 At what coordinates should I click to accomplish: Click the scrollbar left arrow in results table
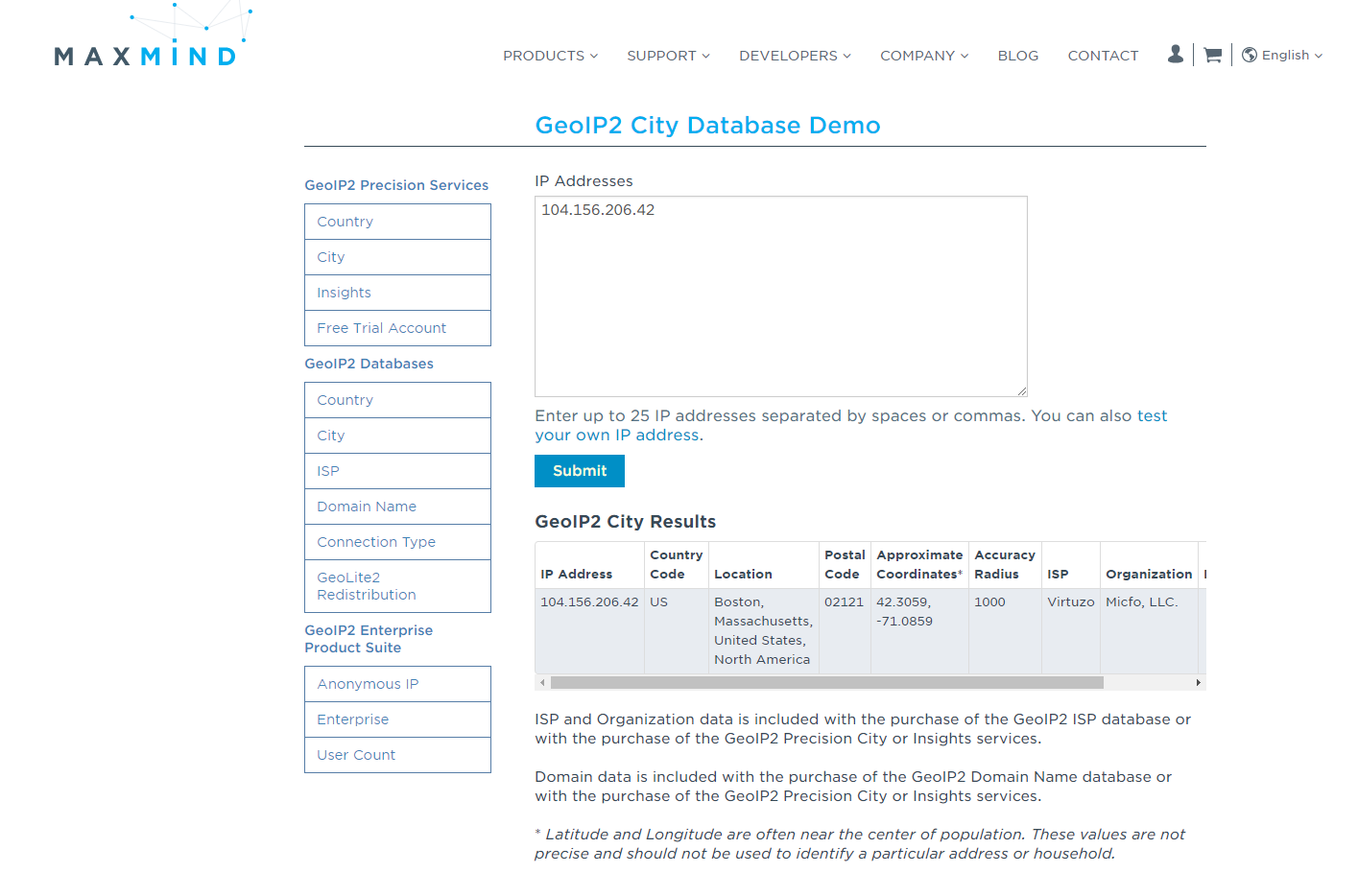point(542,683)
